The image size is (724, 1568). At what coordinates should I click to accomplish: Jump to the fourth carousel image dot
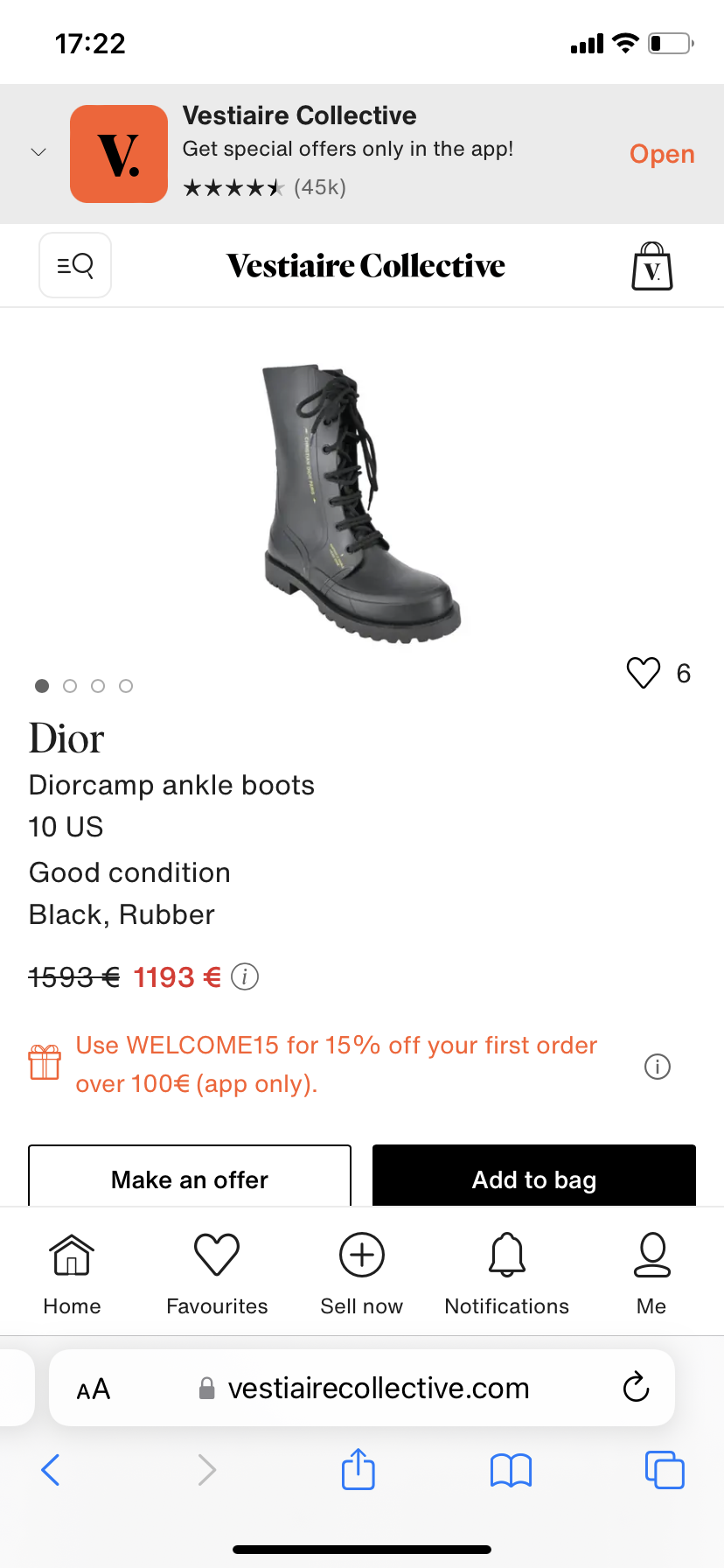click(126, 686)
